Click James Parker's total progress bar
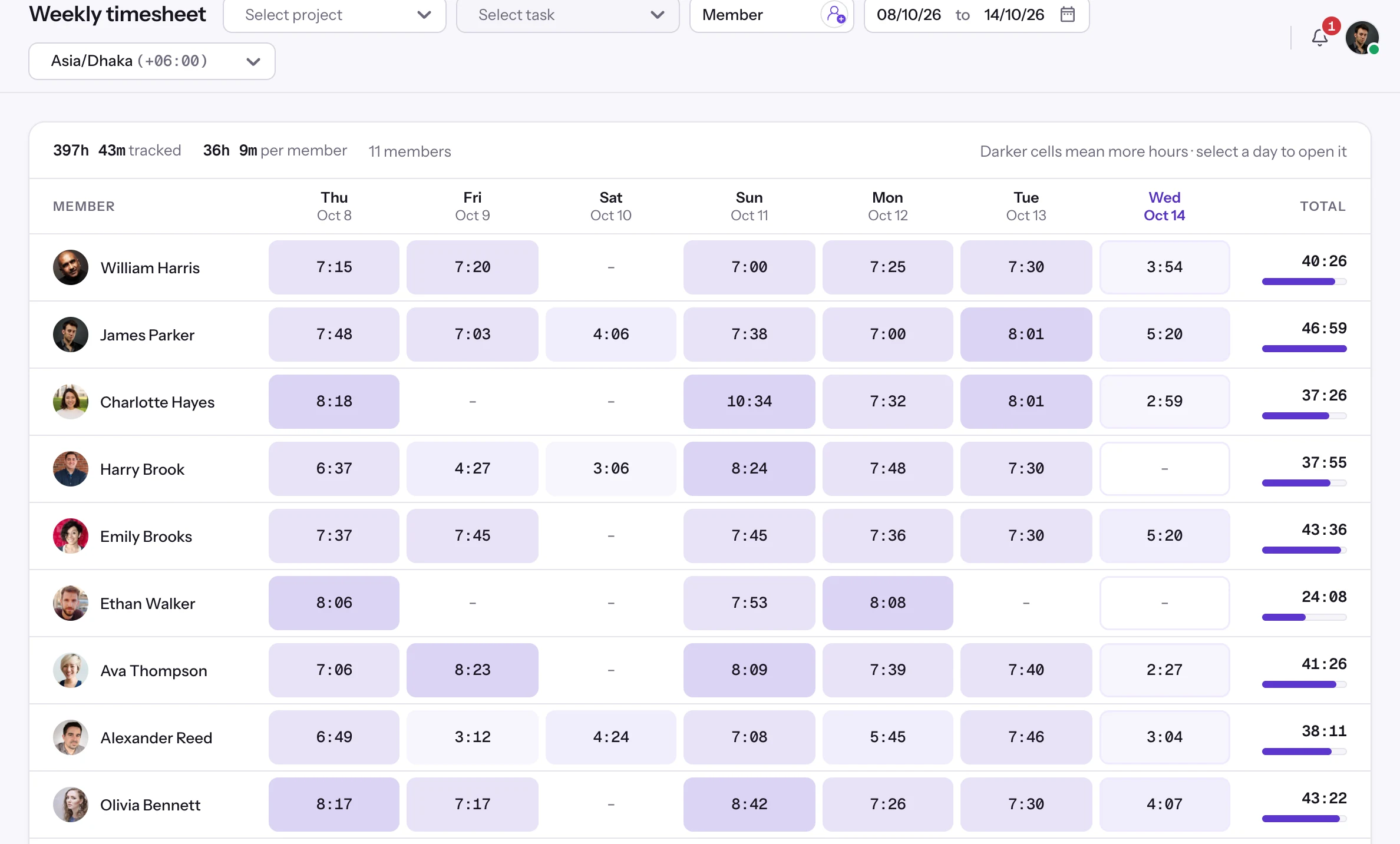This screenshot has width=1400, height=844. click(1305, 349)
